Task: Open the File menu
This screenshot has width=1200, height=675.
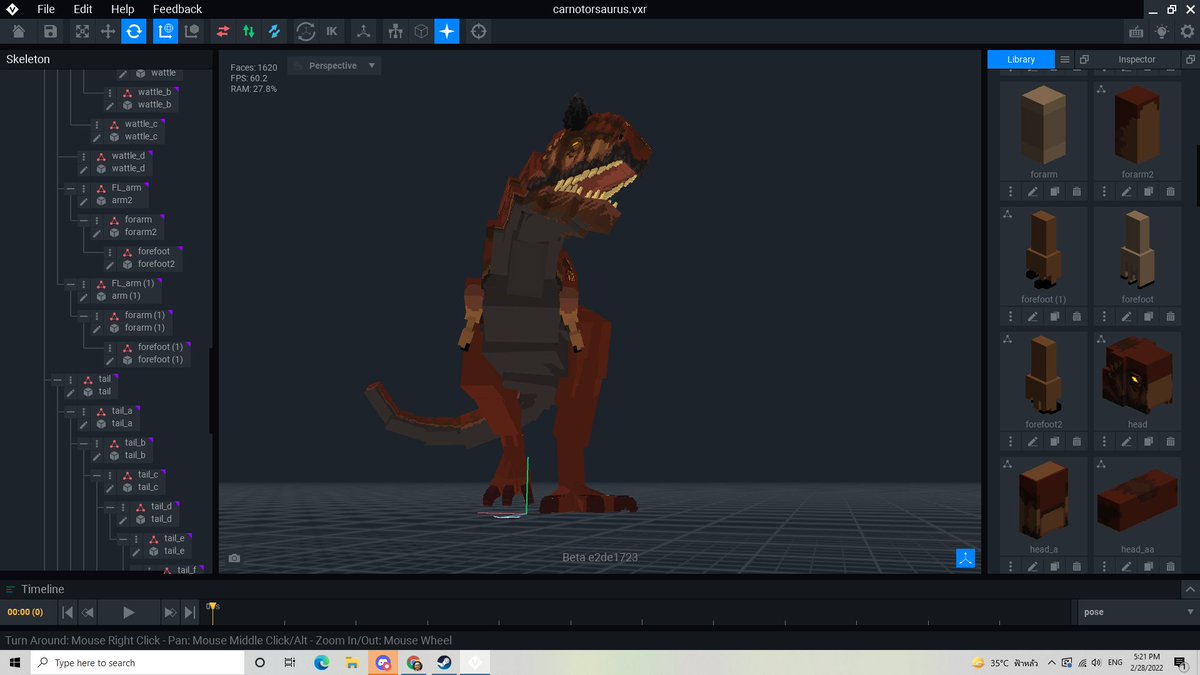Action: [x=46, y=9]
